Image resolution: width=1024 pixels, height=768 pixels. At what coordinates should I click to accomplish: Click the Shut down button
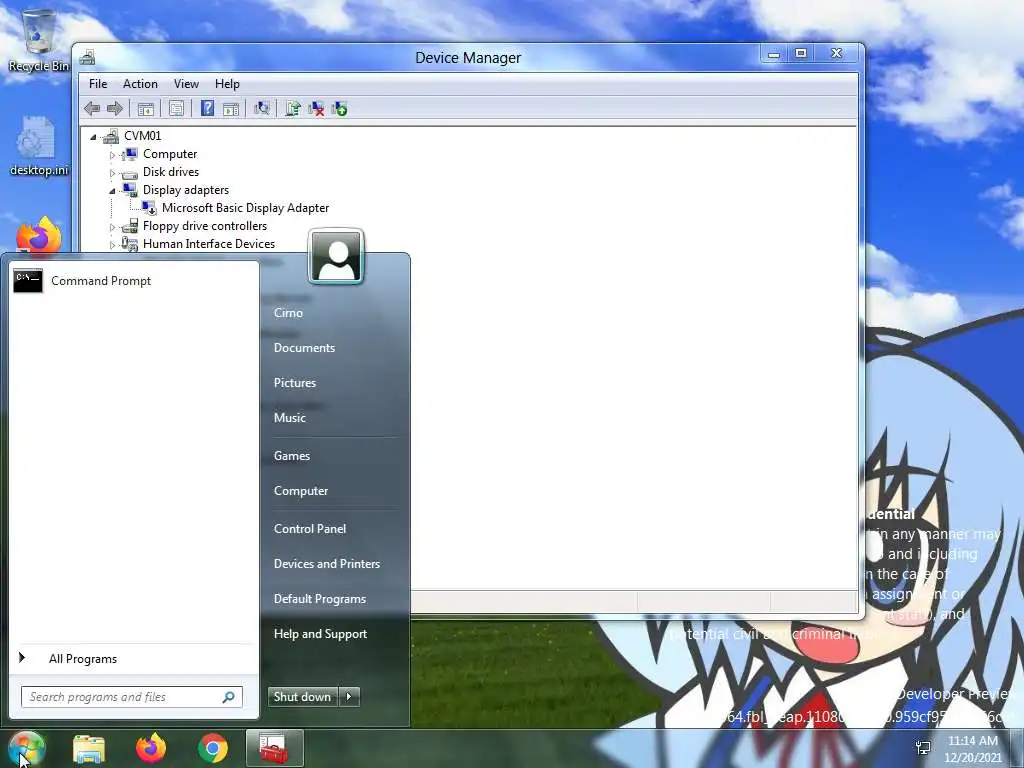coord(303,697)
